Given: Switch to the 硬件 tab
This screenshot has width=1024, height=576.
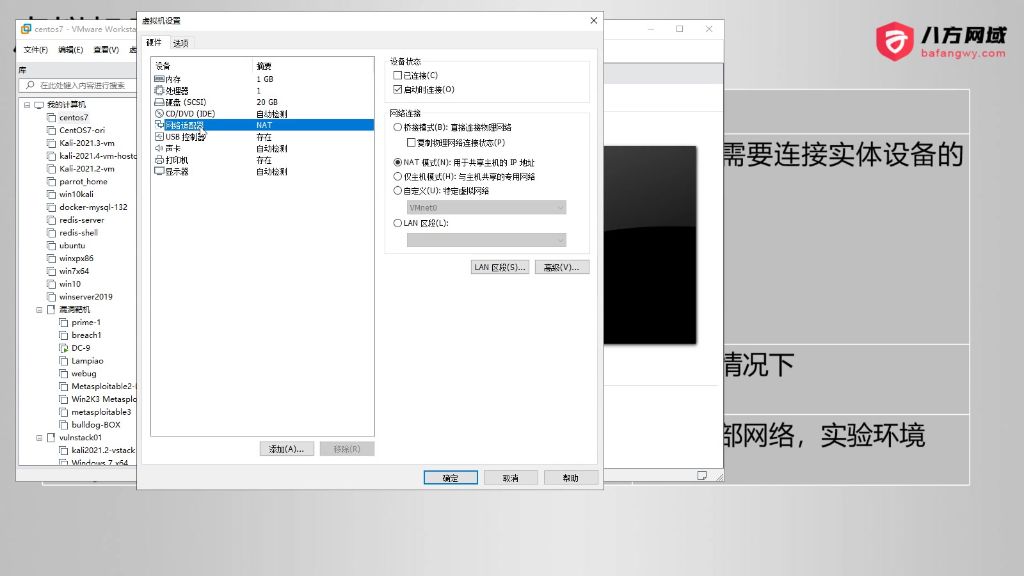Looking at the screenshot, I should 154,42.
